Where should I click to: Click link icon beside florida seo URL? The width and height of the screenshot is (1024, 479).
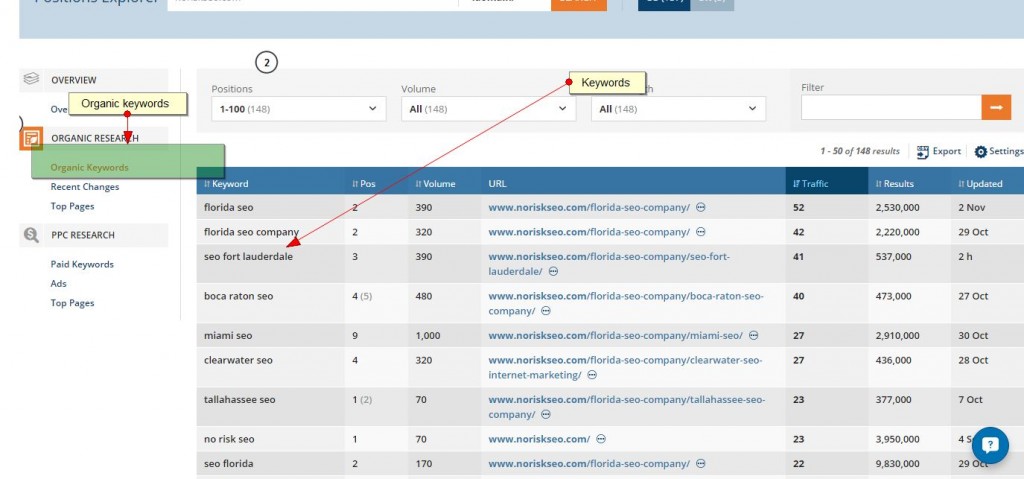(x=701, y=208)
